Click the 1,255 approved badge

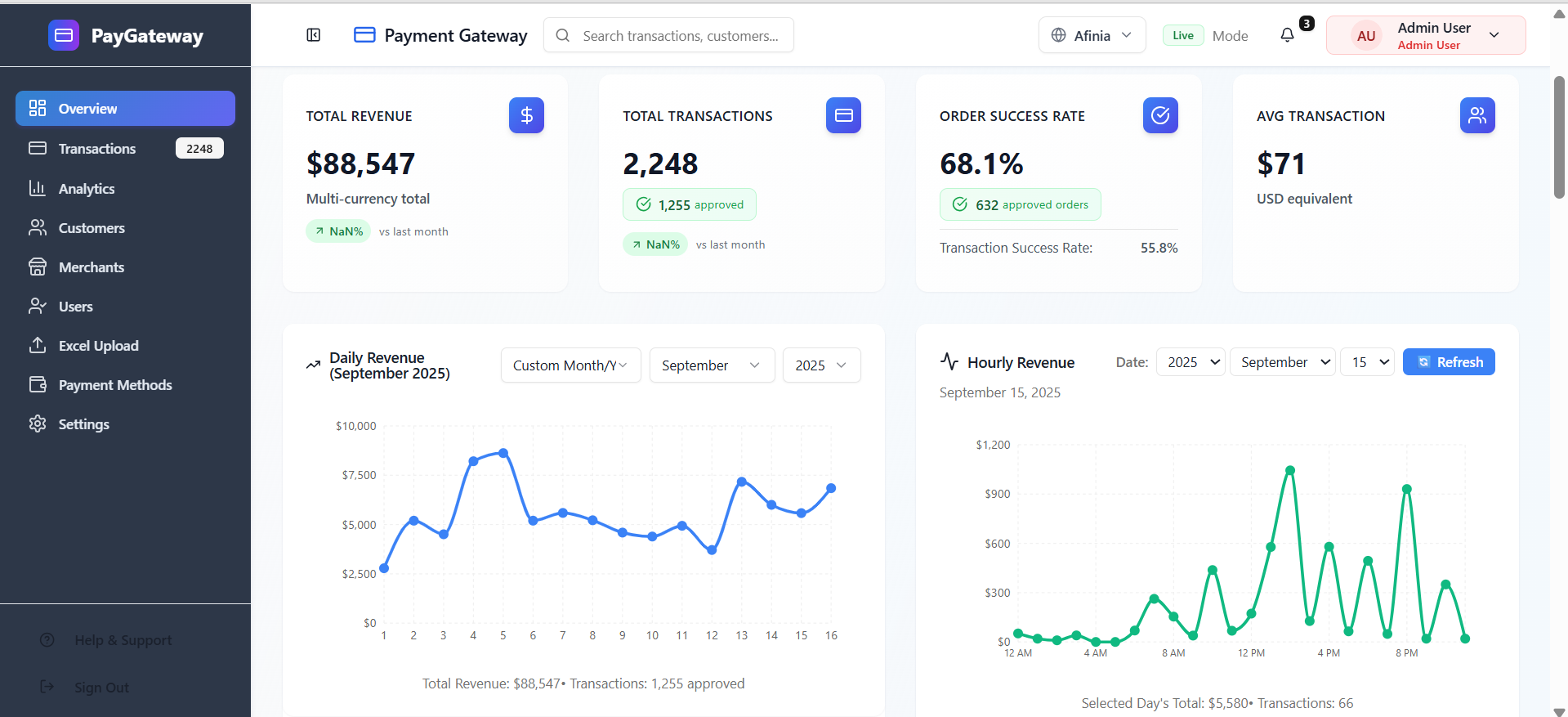[x=690, y=204]
